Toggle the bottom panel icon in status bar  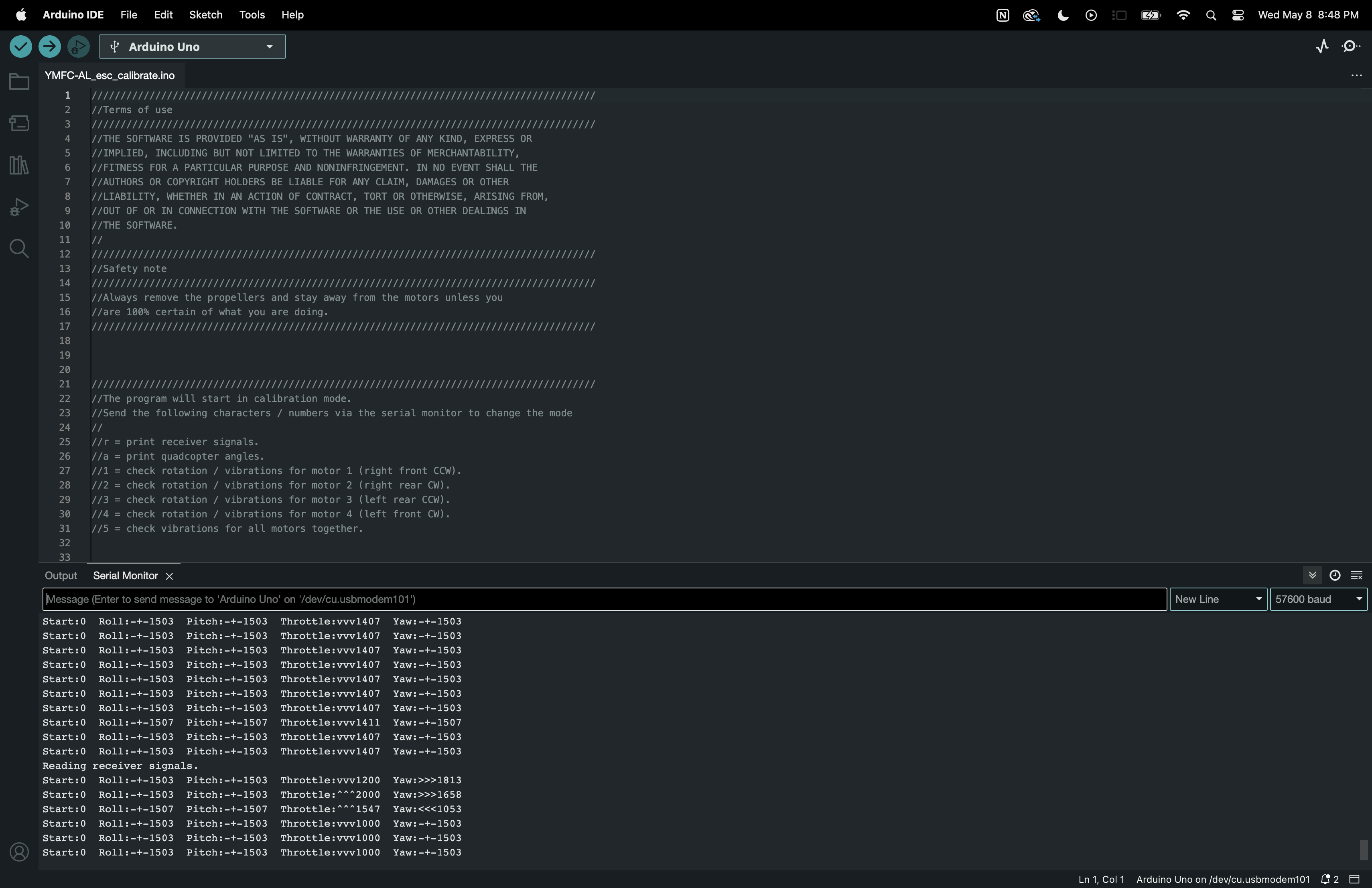[x=1355, y=879]
